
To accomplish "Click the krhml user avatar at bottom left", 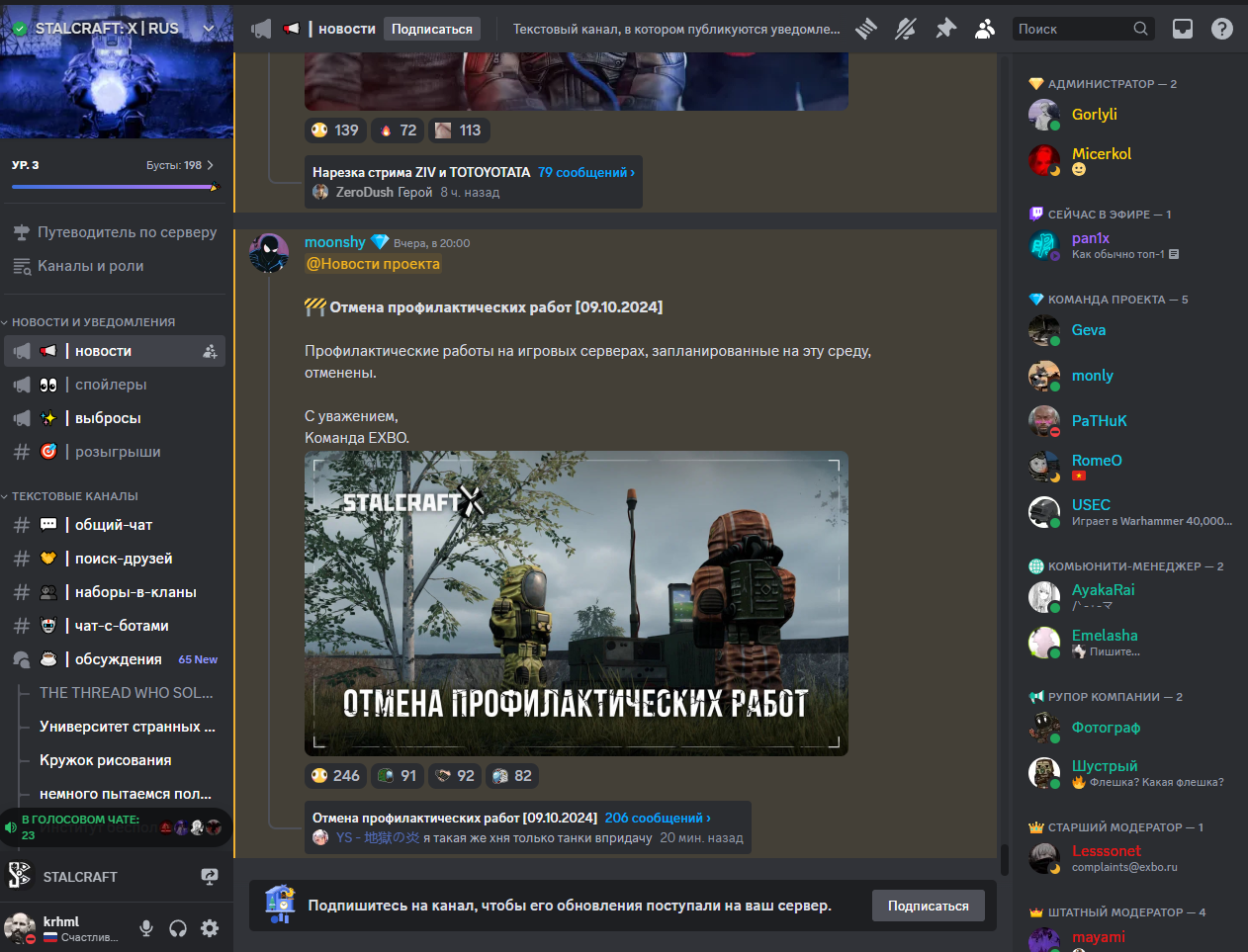I will pos(20,928).
